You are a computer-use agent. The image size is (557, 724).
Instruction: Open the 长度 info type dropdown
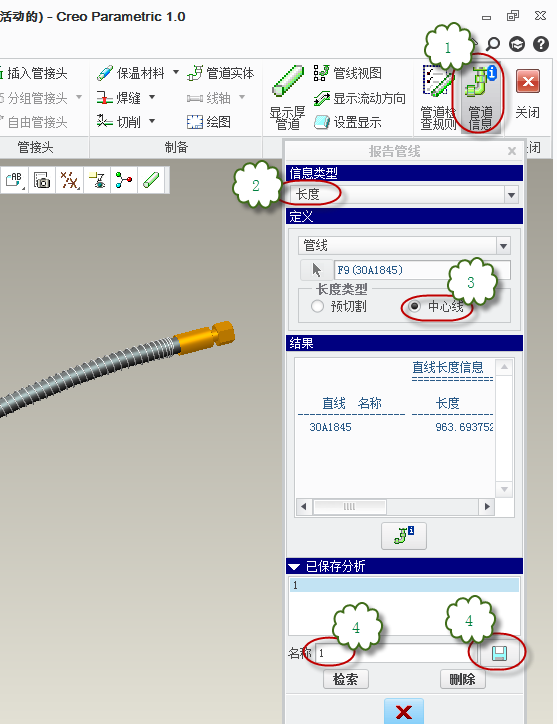[511, 195]
